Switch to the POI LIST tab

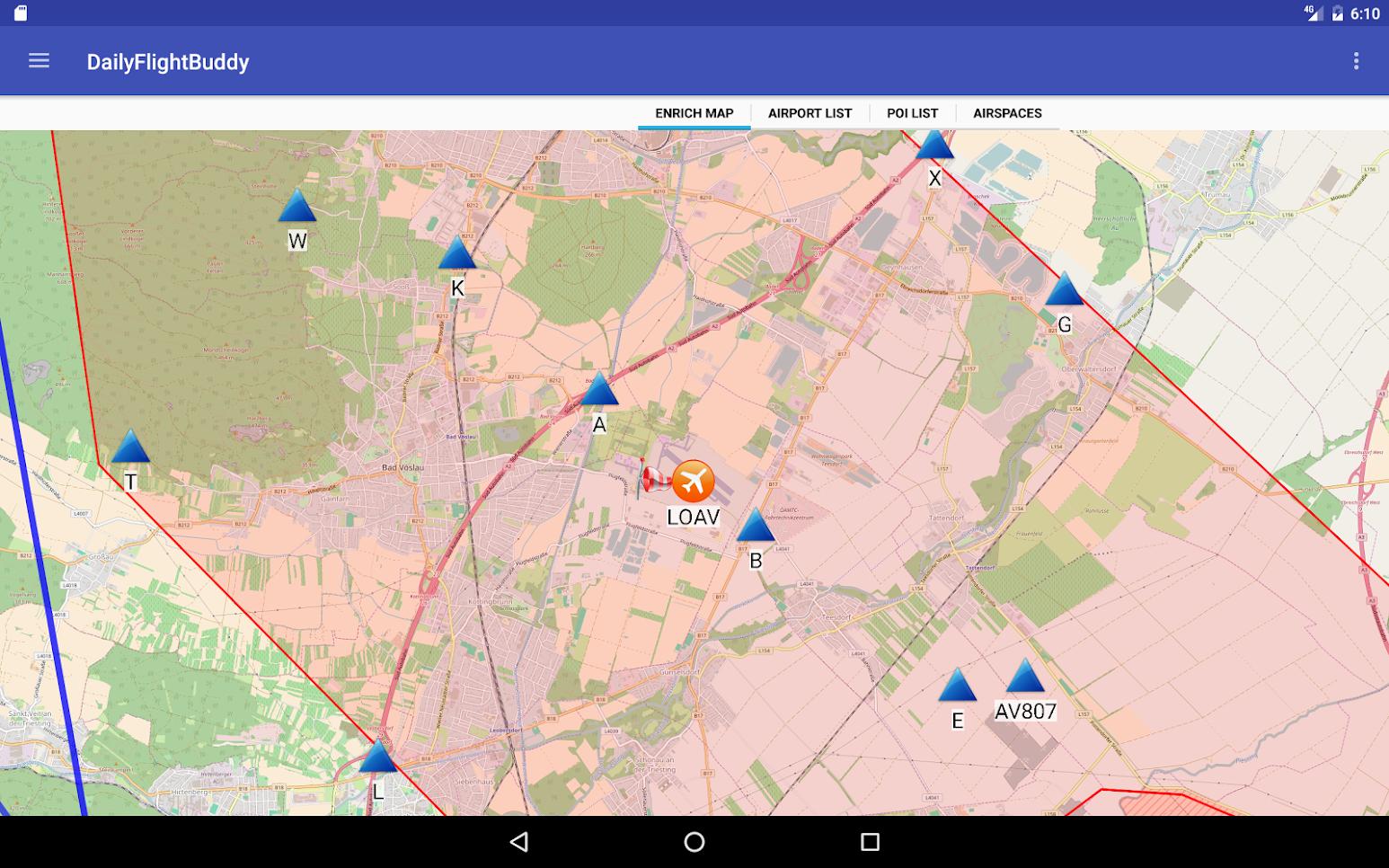coord(912,113)
